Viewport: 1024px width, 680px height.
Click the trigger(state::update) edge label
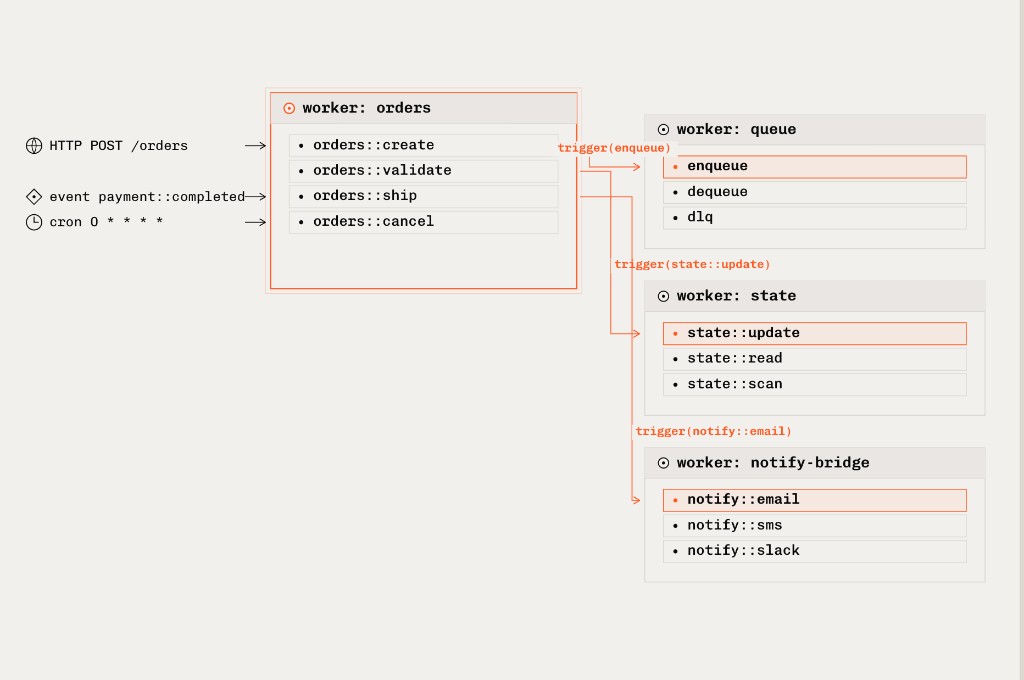click(x=692, y=265)
